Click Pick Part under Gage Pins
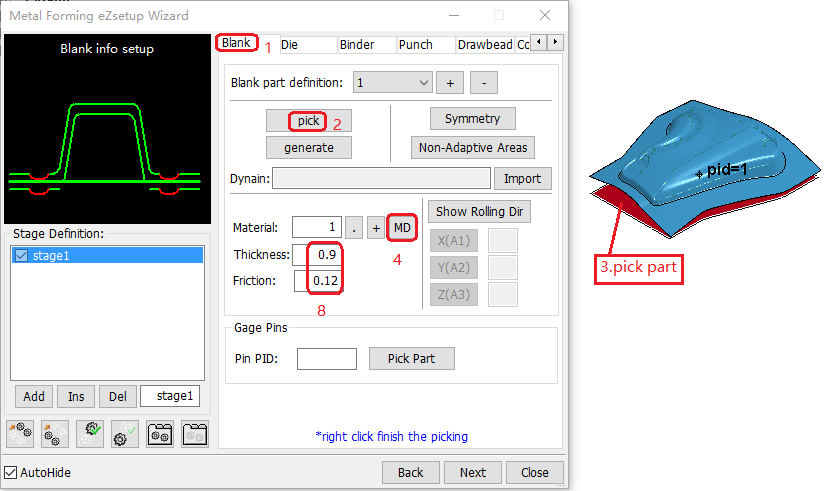Viewport: 824px width, 491px height. (411, 359)
